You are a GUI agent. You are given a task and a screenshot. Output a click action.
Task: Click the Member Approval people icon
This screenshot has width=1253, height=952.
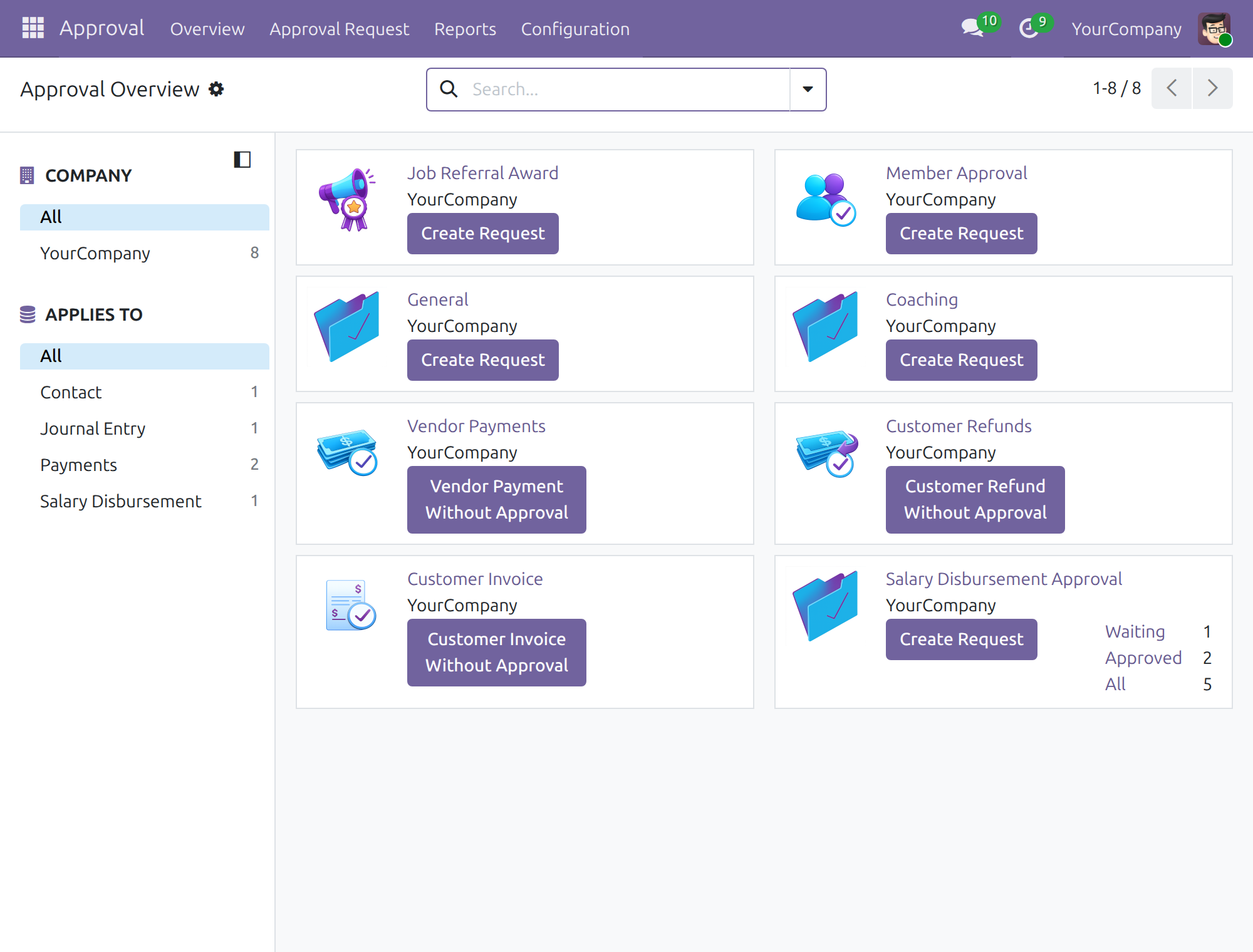point(826,199)
